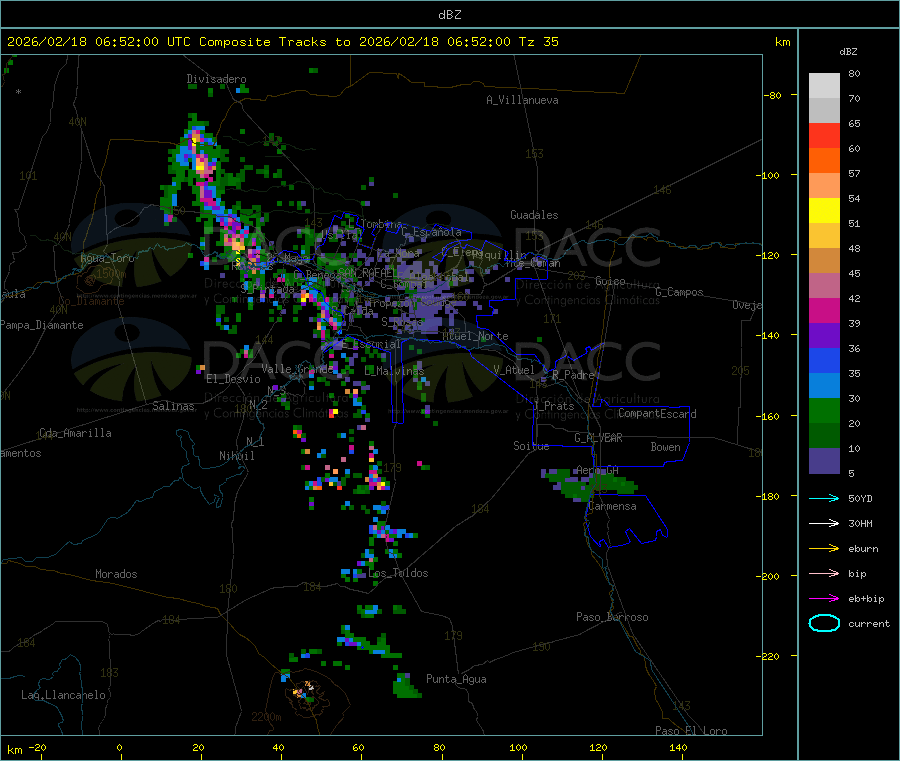Click the magenta eb+bip arrow in legend

pyautogui.click(x=824, y=599)
